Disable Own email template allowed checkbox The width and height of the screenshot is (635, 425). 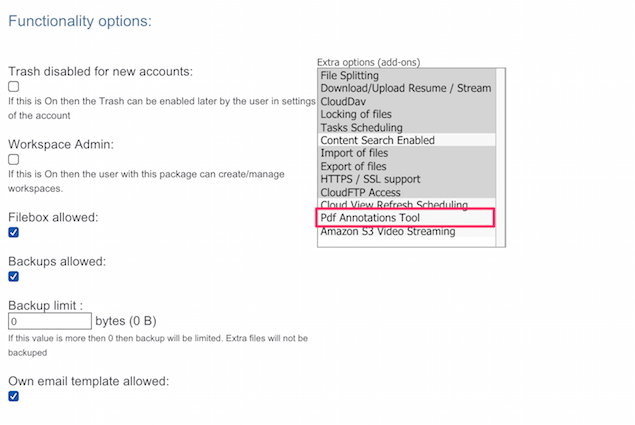coord(14,396)
